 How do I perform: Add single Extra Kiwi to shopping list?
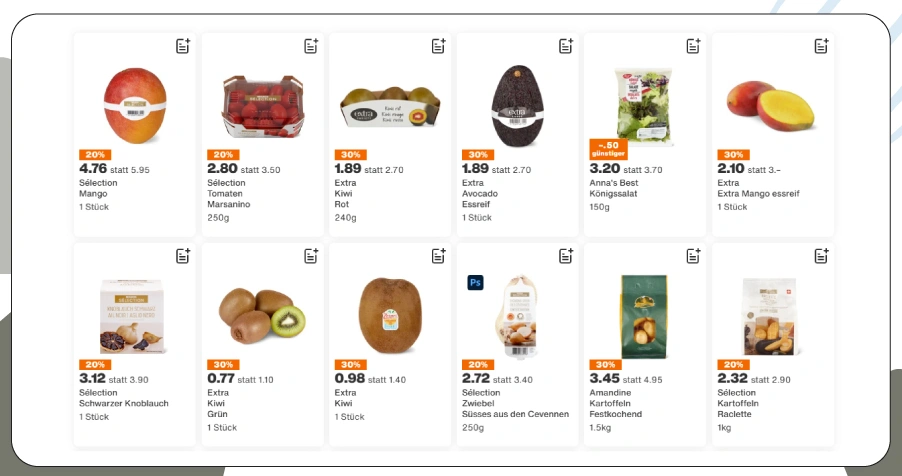pyautogui.click(x=438, y=256)
